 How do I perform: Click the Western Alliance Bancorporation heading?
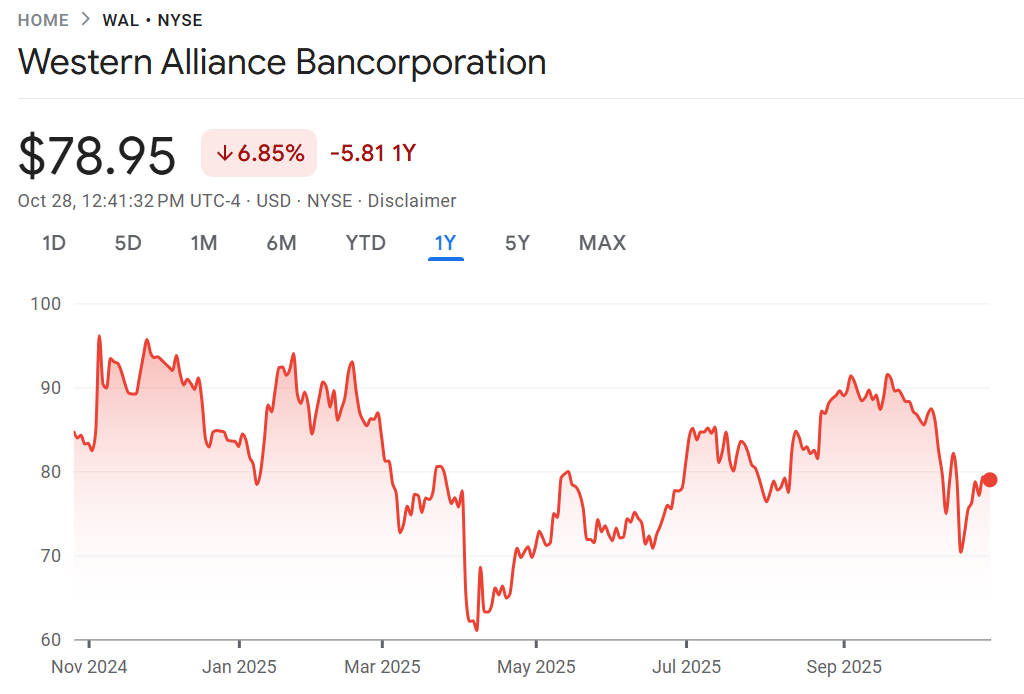(282, 62)
